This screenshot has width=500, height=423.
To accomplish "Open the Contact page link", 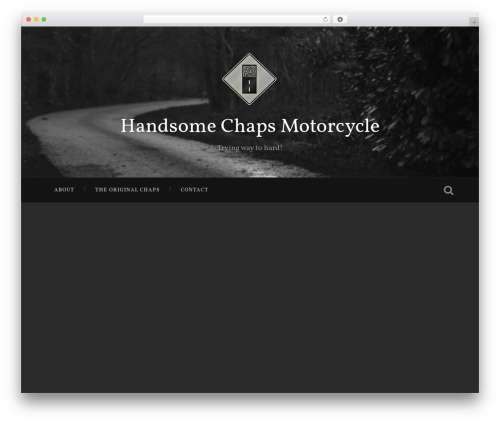I will [194, 190].
